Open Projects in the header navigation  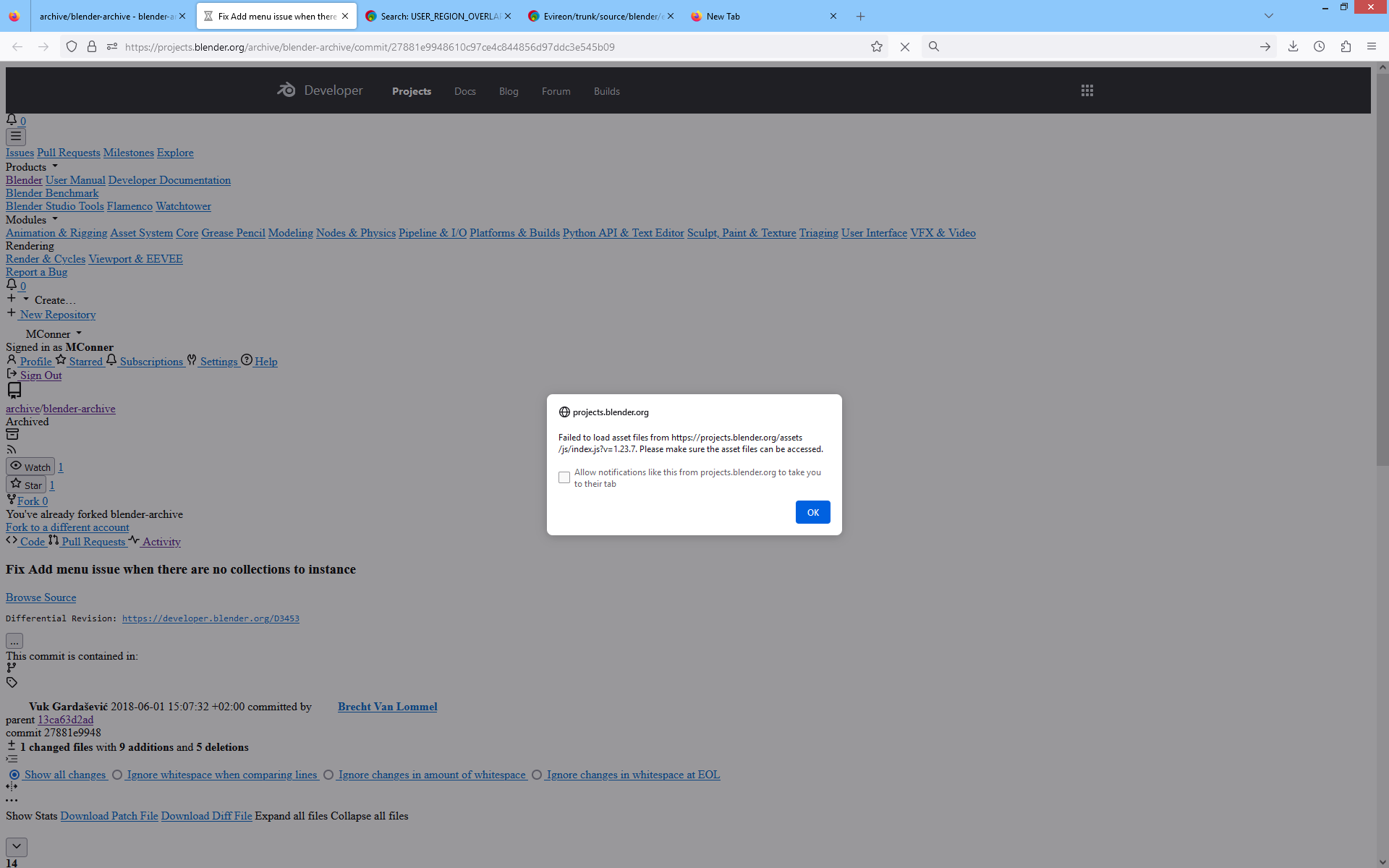coord(412,91)
